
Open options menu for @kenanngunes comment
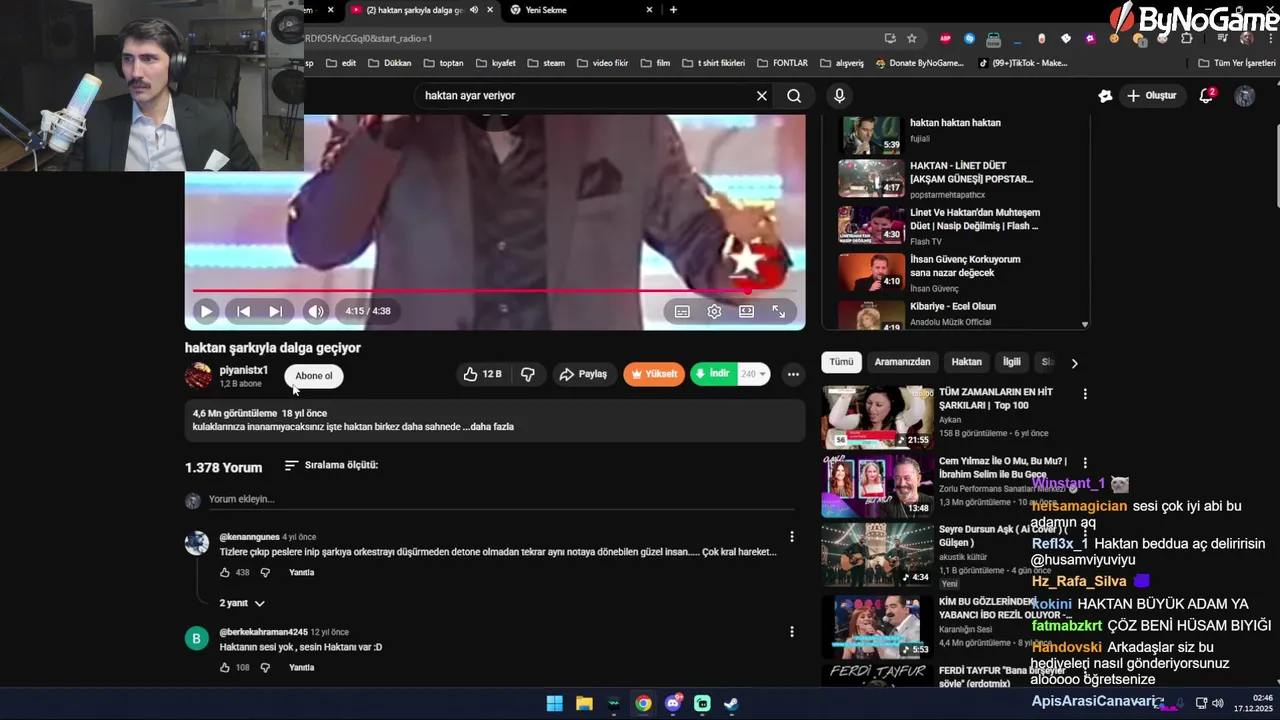tap(792, 537)
